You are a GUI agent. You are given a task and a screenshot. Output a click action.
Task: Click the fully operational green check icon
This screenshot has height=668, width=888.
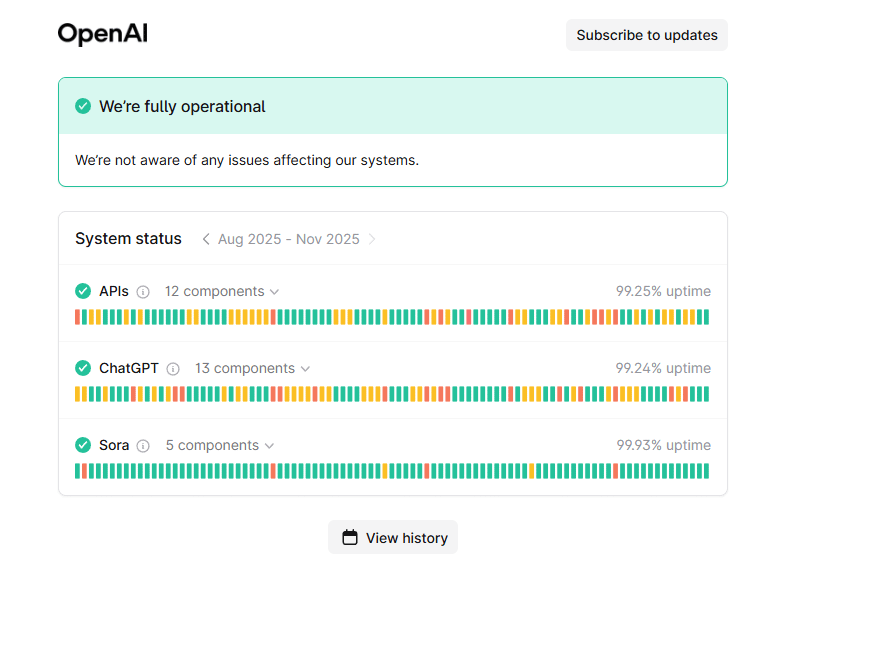83,106
